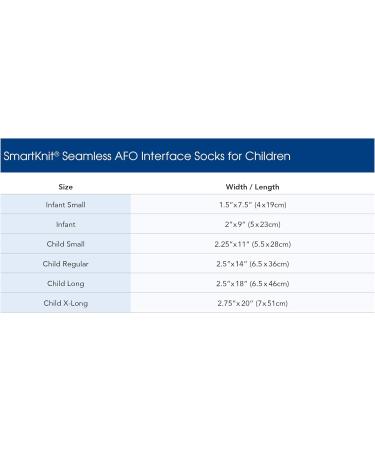This screenshot has width=375, height=450.
Task: Select the Child Small size label
Action: coord(66,244)
